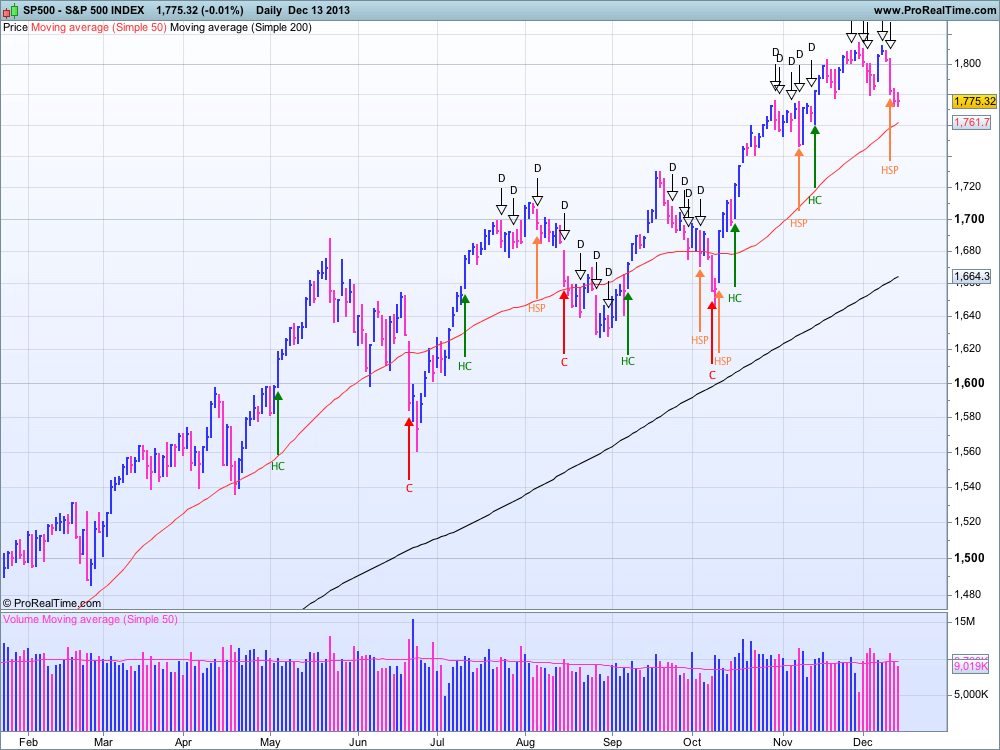Click the Jul label on time axis
Screen dimensions: 1000x750
(x=437, y=742)
